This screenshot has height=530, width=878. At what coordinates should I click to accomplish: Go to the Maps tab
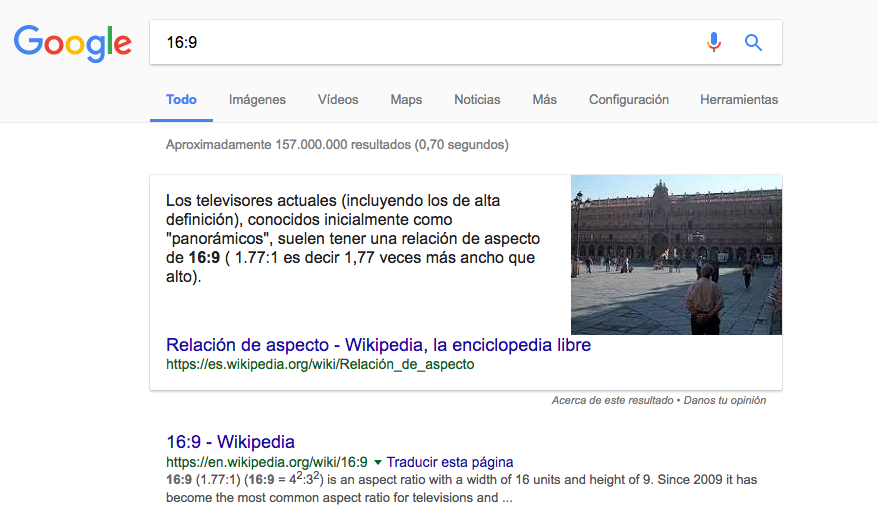coord(406,100)
